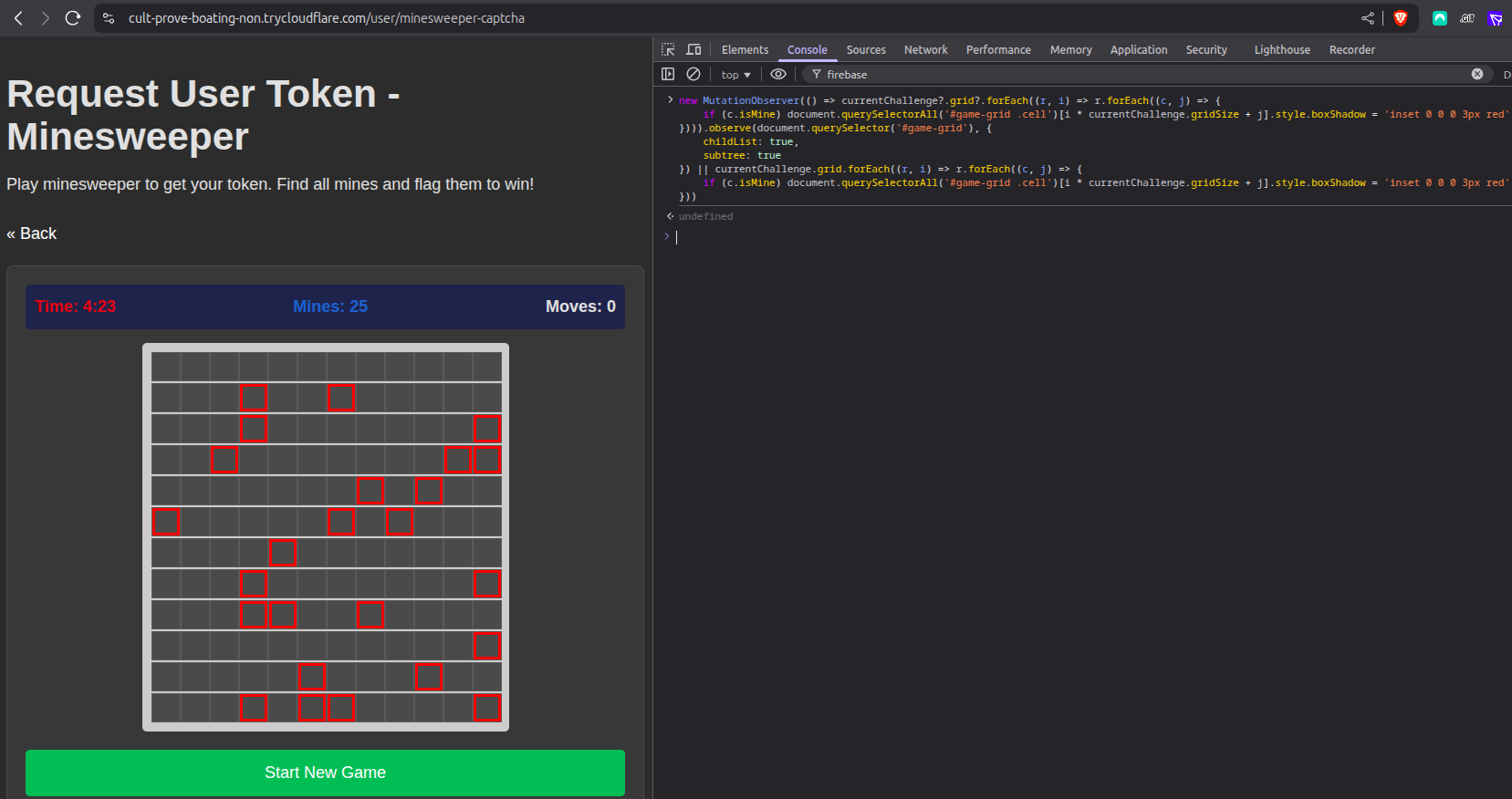This screenshot has height=799, width=1512.
Task: Click the teal extension icon in the toolbar
Action: point(1440,18)
